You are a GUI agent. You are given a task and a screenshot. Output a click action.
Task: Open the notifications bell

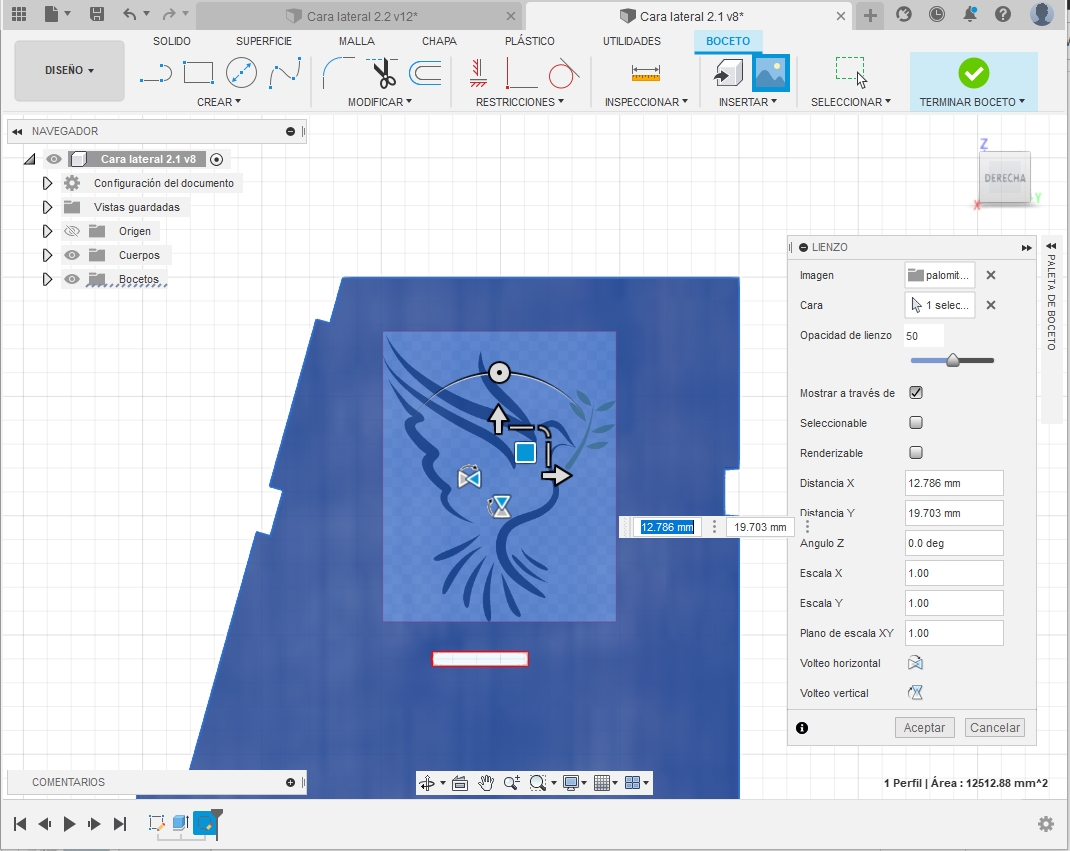pyautogui.click(x=970, y=14)
